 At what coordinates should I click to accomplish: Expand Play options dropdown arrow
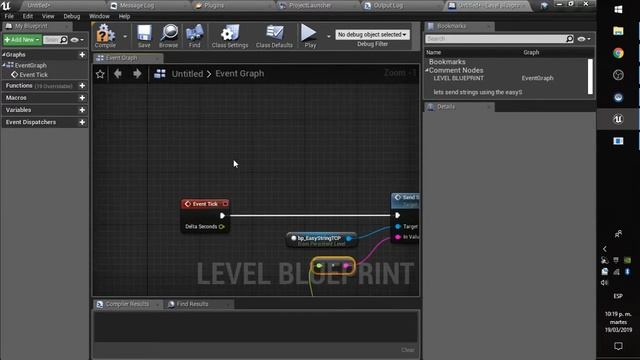pos(329,36)
